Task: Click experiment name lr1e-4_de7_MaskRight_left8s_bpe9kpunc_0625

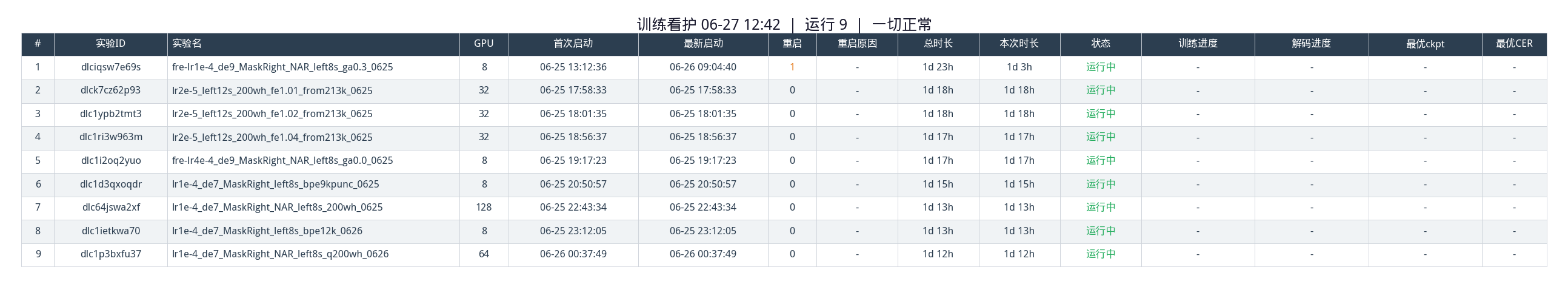Action: click(276, 184)
